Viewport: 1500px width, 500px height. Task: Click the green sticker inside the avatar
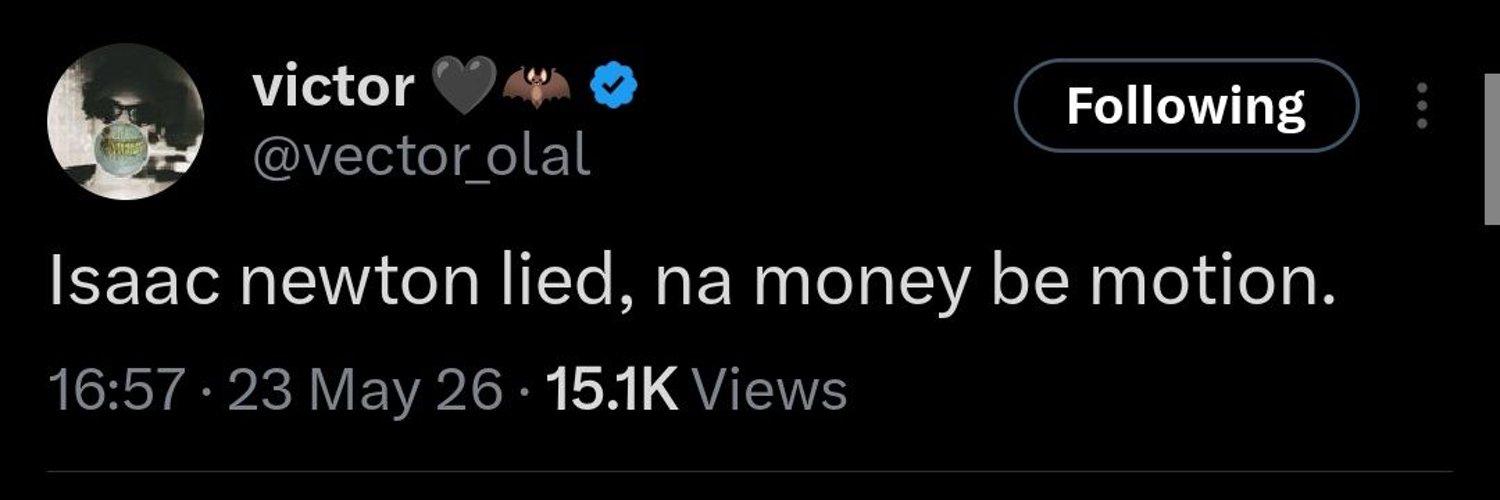click(x=118, y=148)
